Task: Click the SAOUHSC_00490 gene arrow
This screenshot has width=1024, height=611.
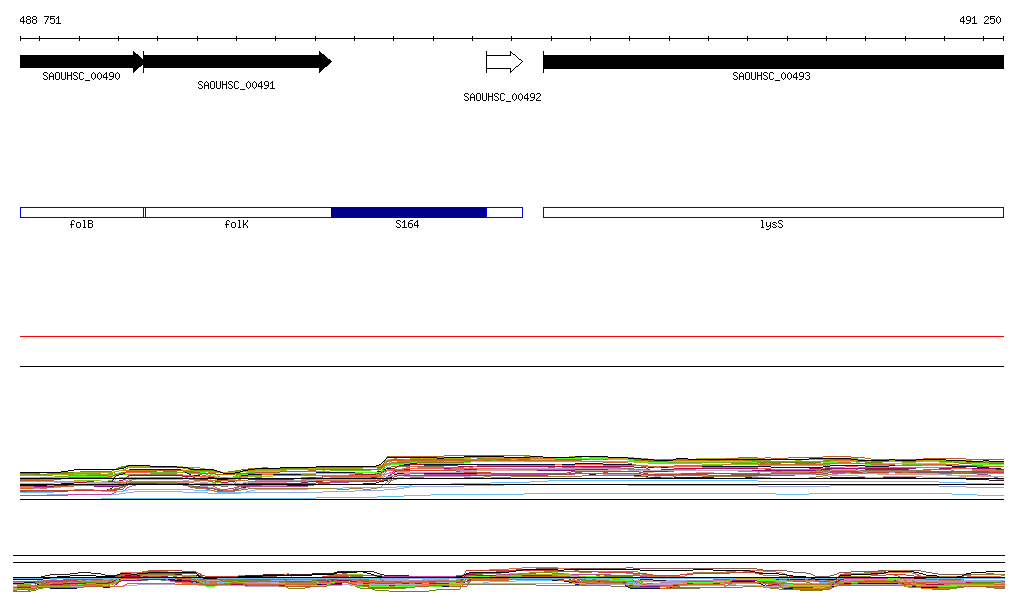Action: pos(81,61)
